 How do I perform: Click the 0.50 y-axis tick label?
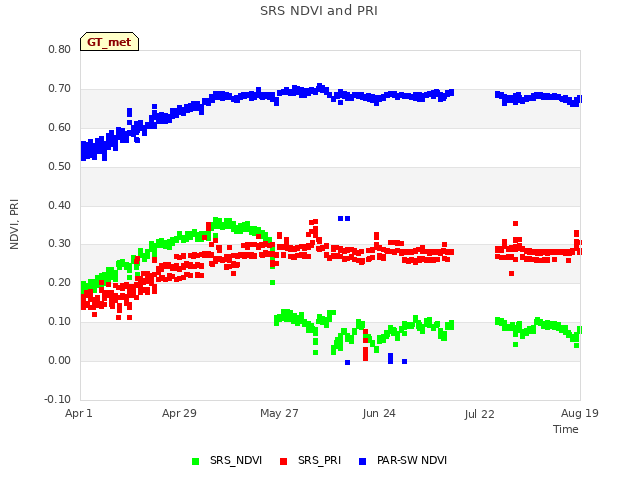click(60, 167)
